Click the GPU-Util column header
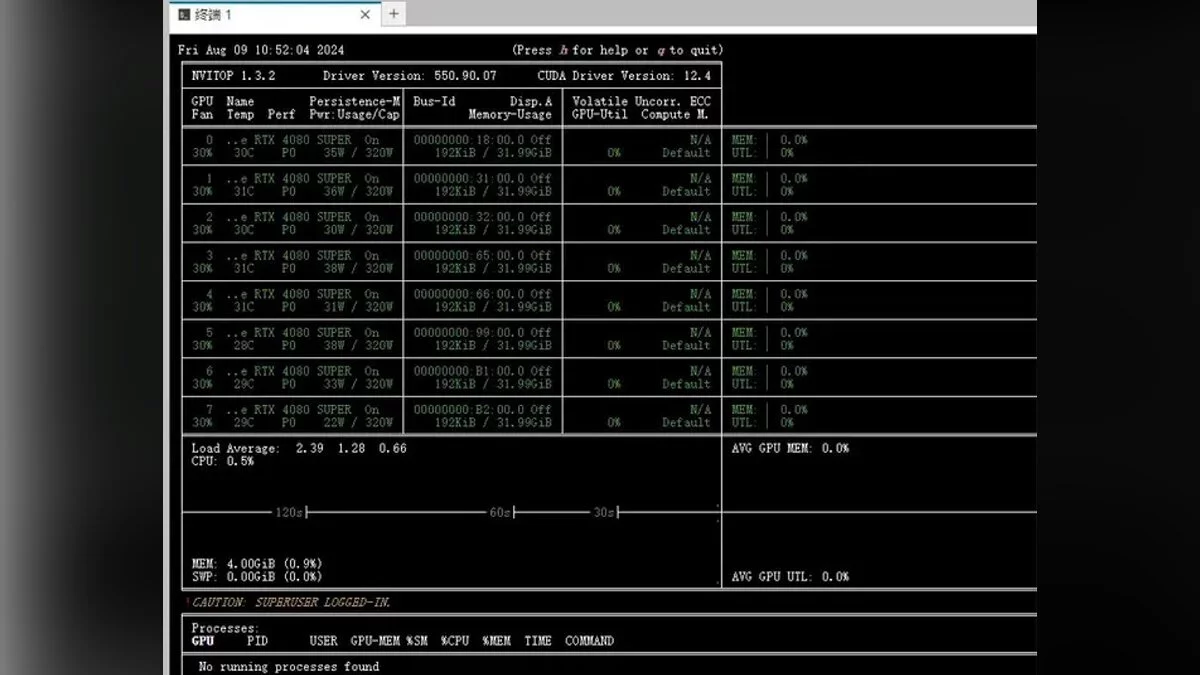Viewport: 1200px width, 675px height. (x=599, y=114)
